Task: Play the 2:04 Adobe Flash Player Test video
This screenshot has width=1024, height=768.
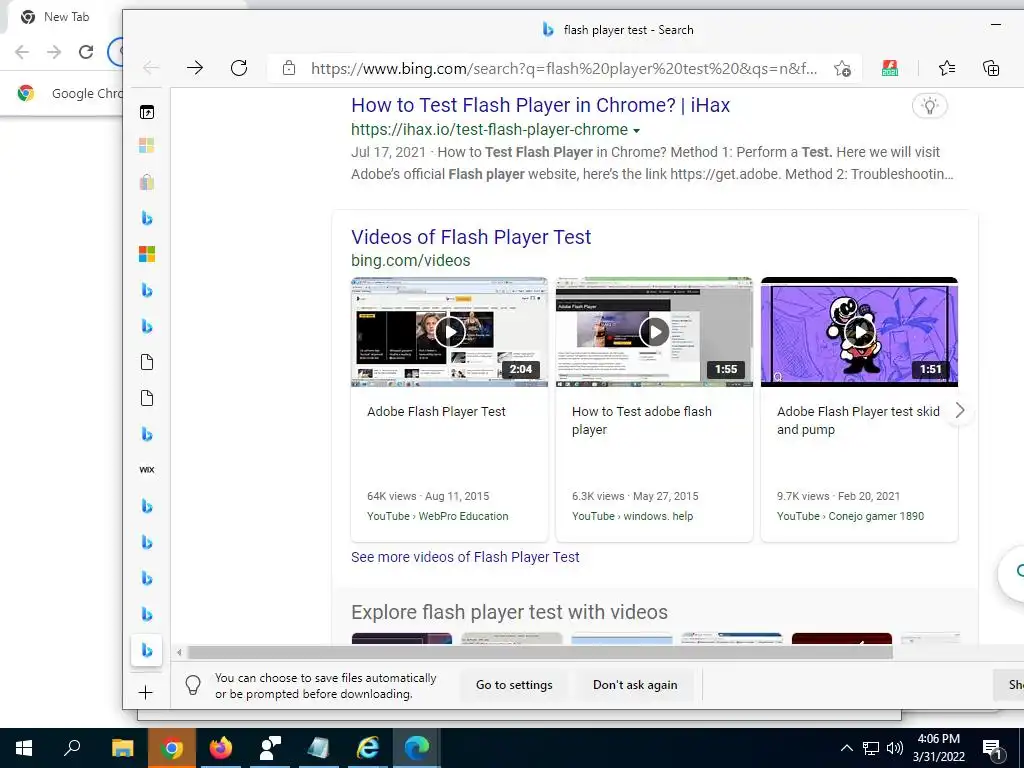Action: 449,332
